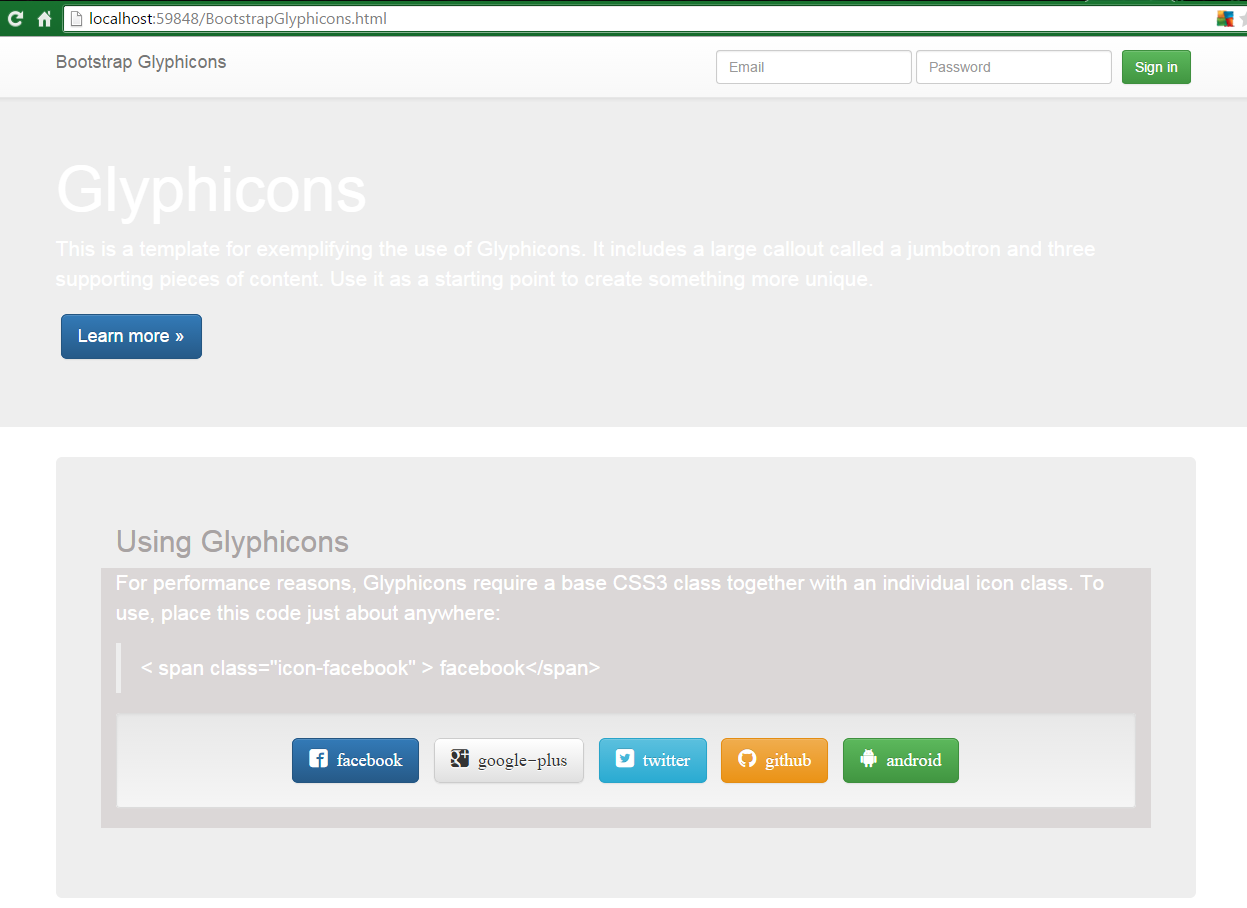Viewport: 1247px width, 908px height.
Task: Click the facebook button
Action: coord(355,760)
